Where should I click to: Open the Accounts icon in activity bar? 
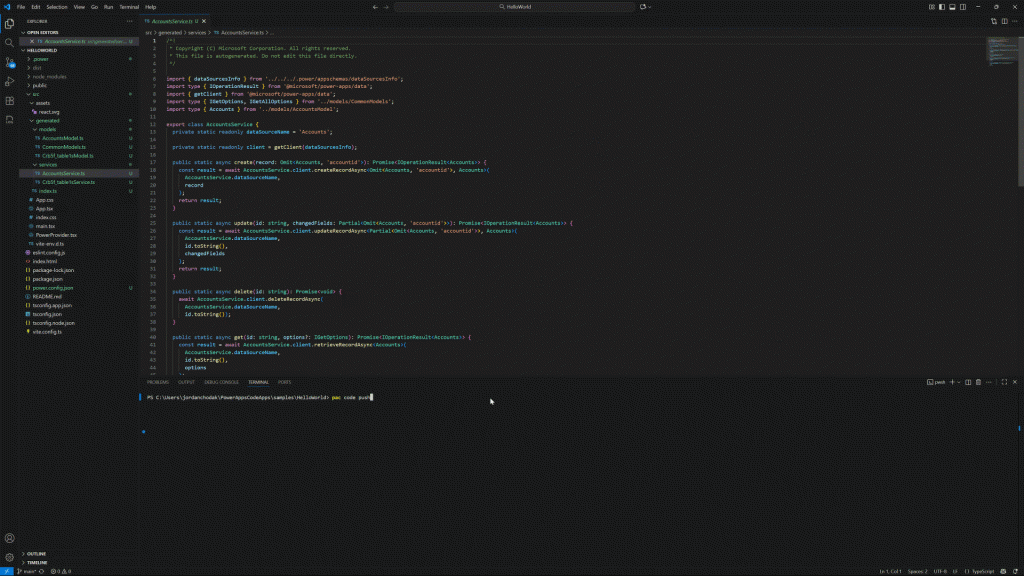[9, 538]
